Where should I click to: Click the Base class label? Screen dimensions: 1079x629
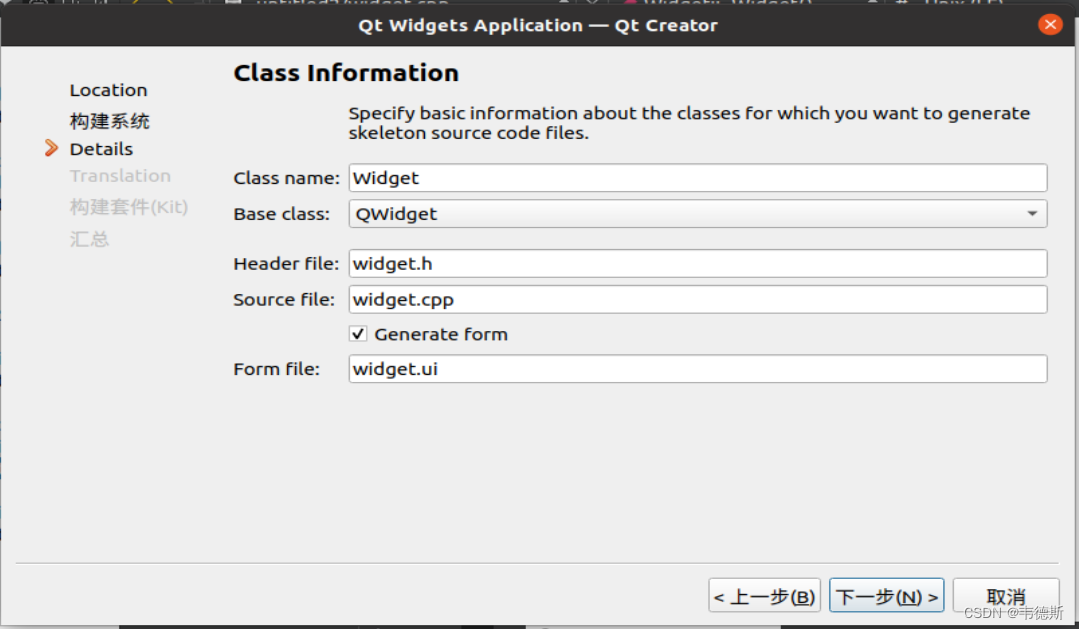[x=281, y=214]
